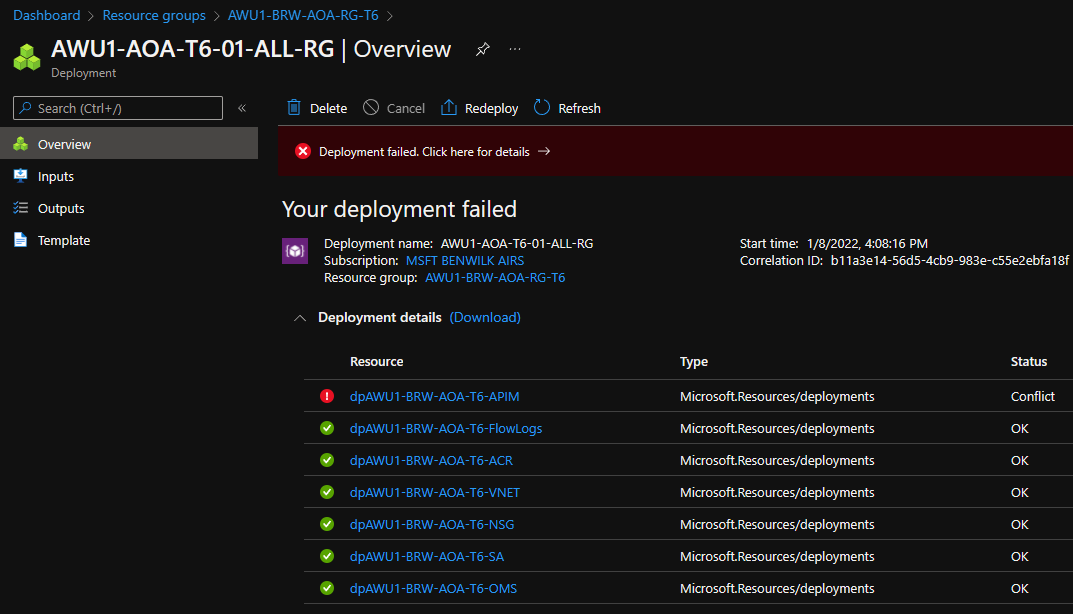The height and width of the screenshot is (614, 1073).
Task: Click the OK status in OMS row
Action: tap(1020, 589)
